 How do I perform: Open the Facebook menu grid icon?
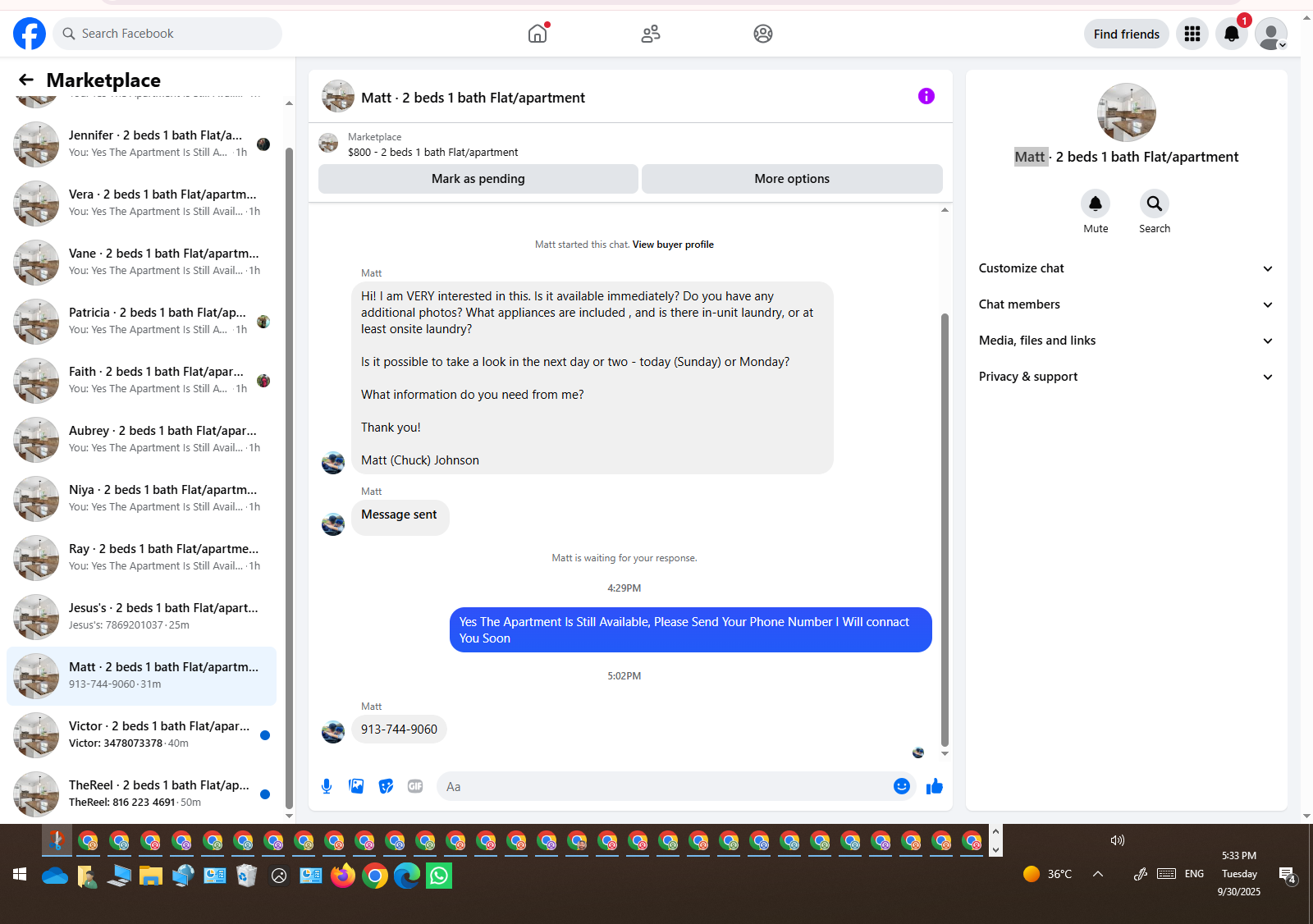[x=1192, y=34]
